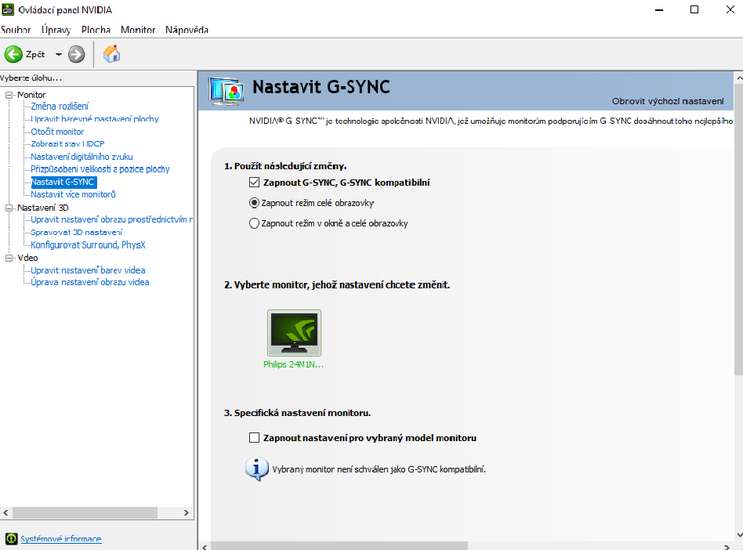
Task: Open the home page house icon
Action: point(111,54)
